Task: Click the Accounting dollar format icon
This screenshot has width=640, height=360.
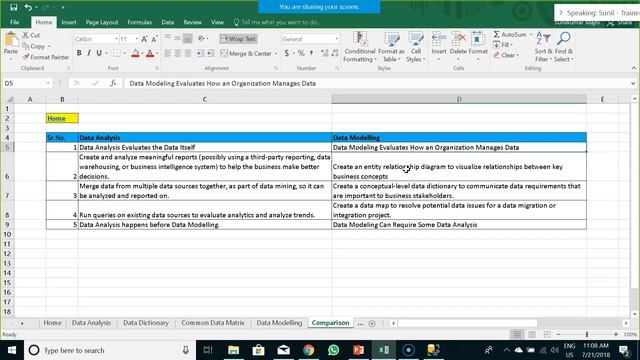Action: [x=287, y=53]
